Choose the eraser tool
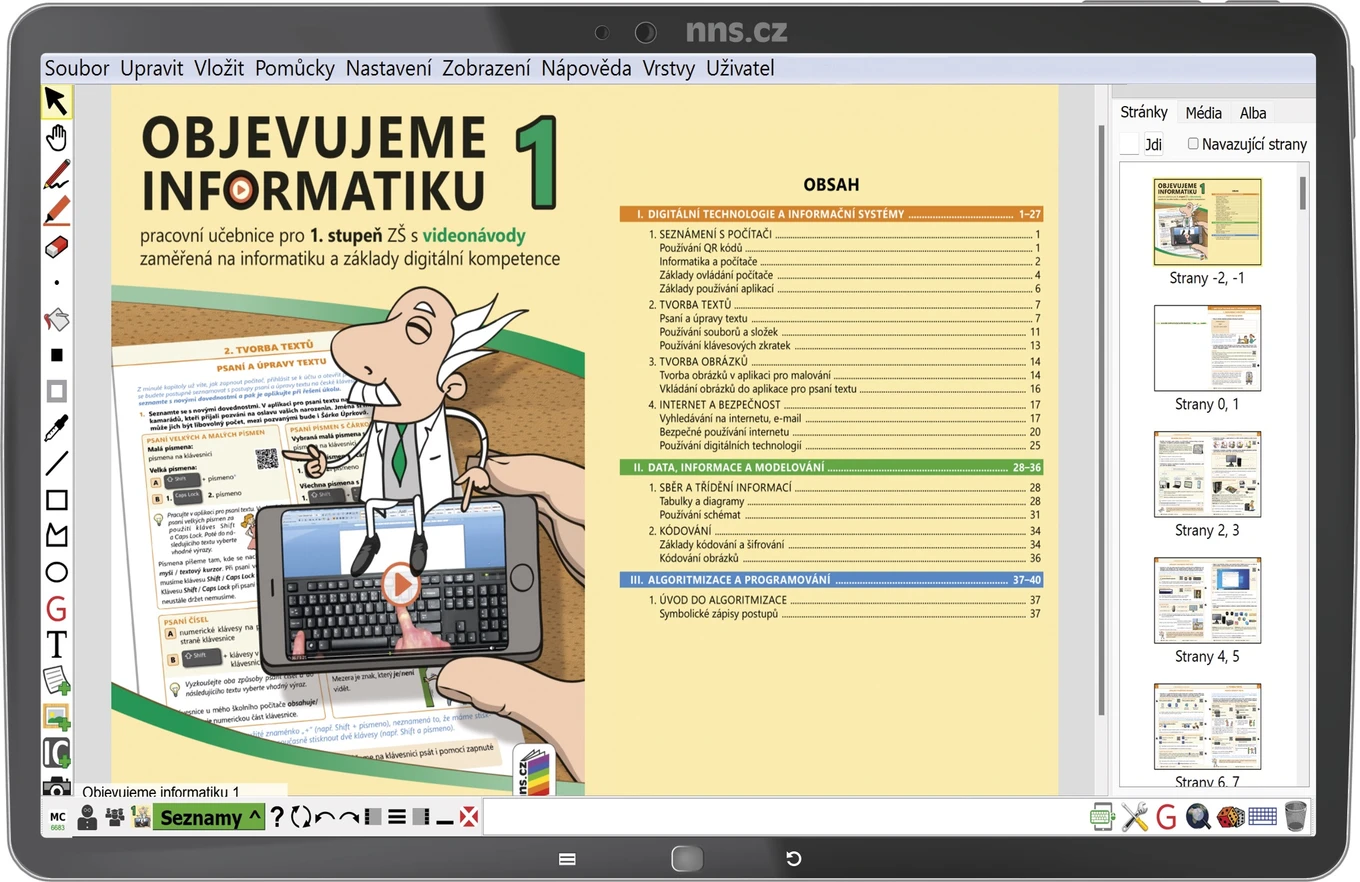Viewport: 1360px width, 882px height. coord(57,246)
